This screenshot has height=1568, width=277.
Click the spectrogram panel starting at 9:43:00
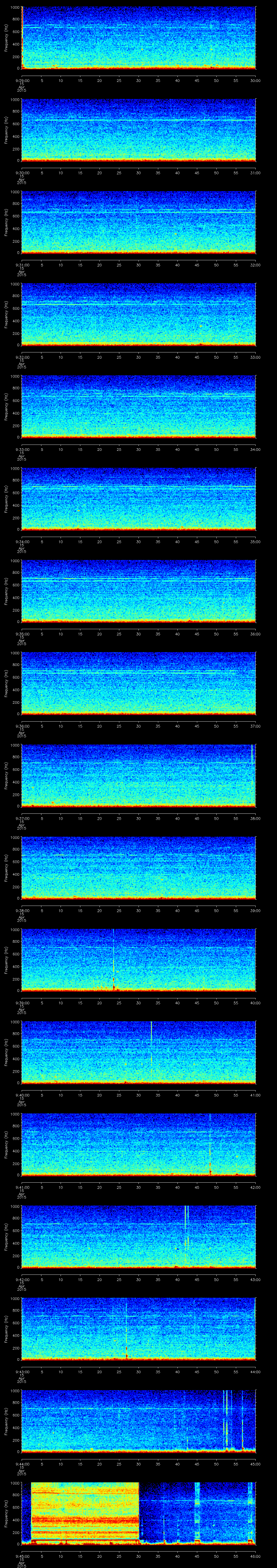click(x=138, y=1329)
